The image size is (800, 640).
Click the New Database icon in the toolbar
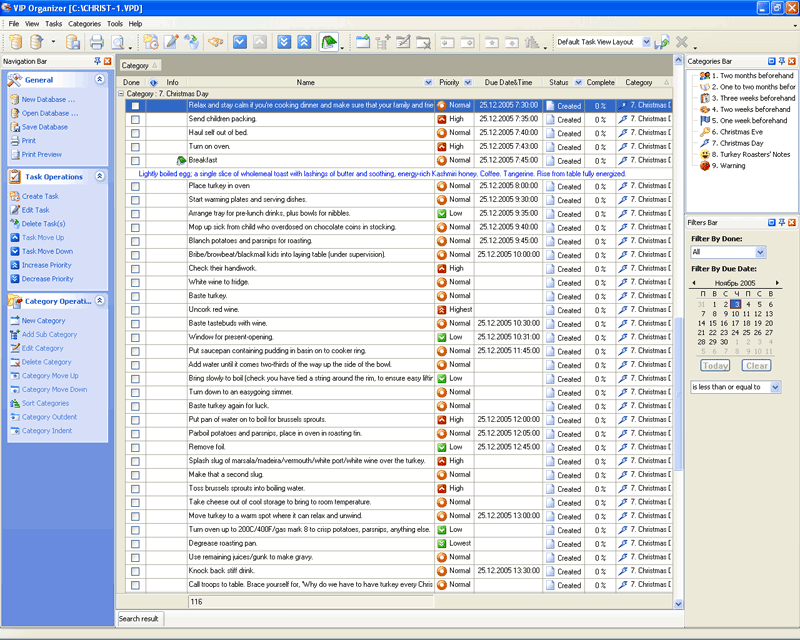[x=14, y=42]
